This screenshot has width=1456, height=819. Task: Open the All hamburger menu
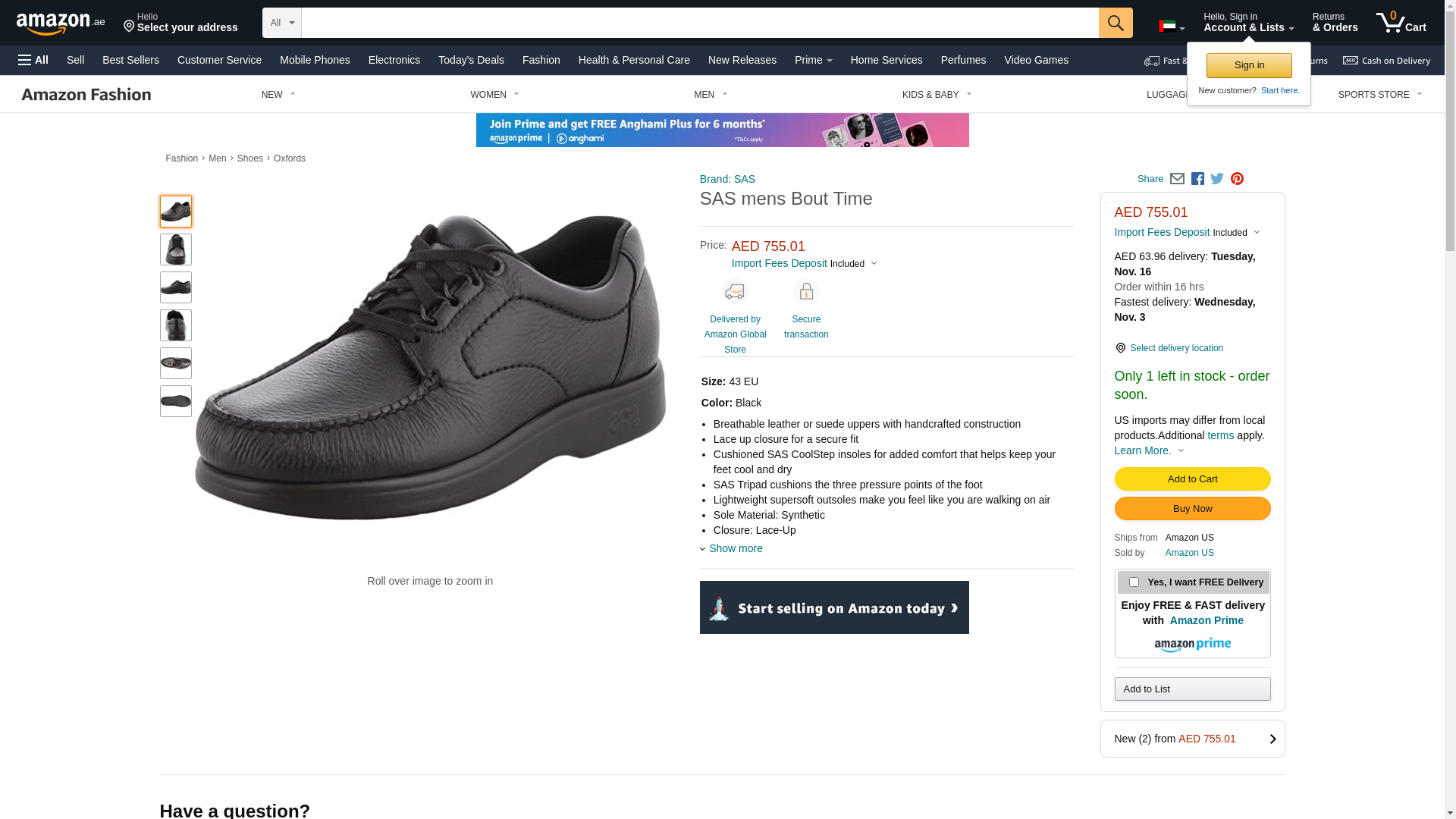pyautogui.click(x=33, y=60)
